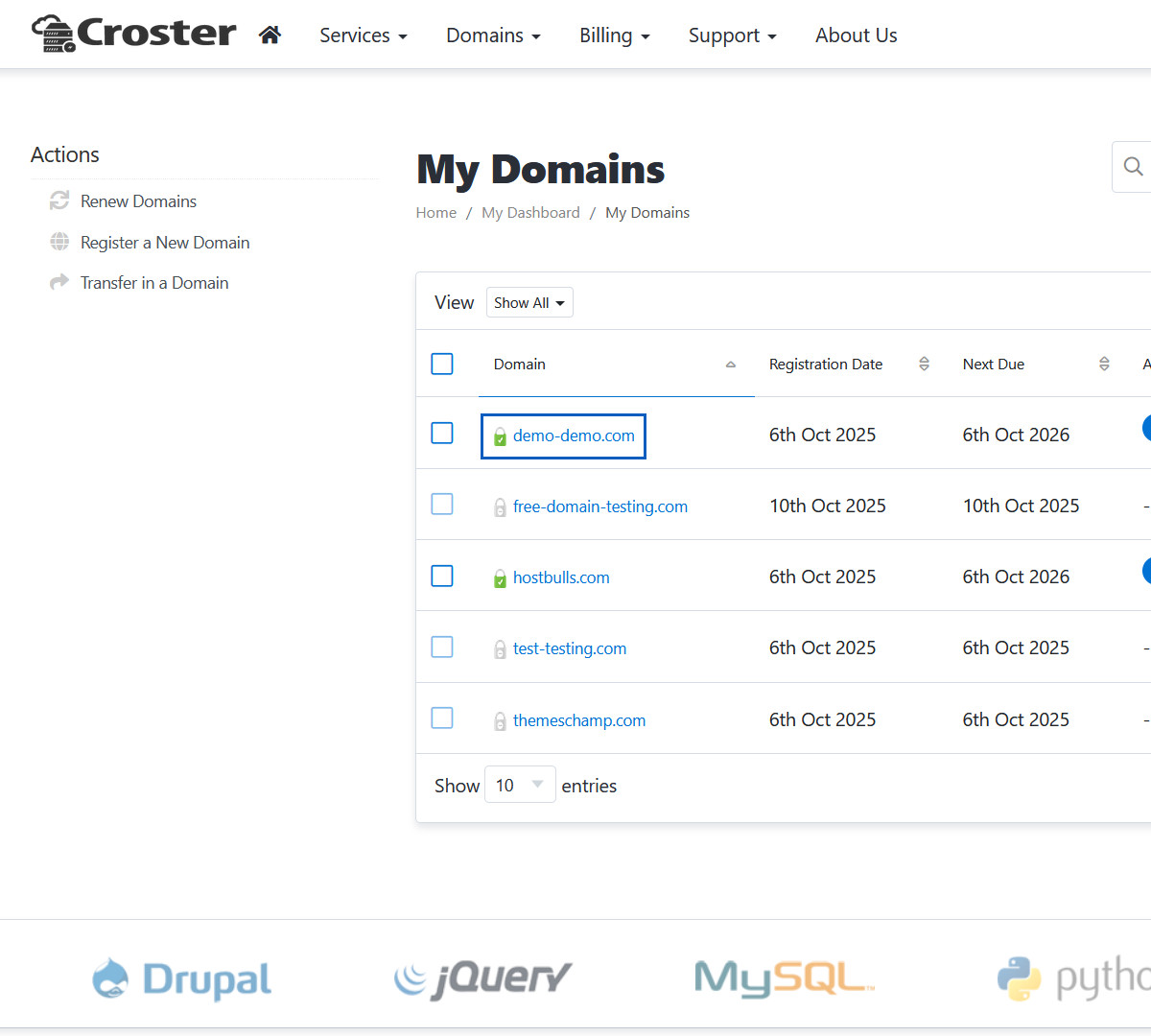
Task: Expand the Services dropdown menu
Action: [x=363, y=35]
